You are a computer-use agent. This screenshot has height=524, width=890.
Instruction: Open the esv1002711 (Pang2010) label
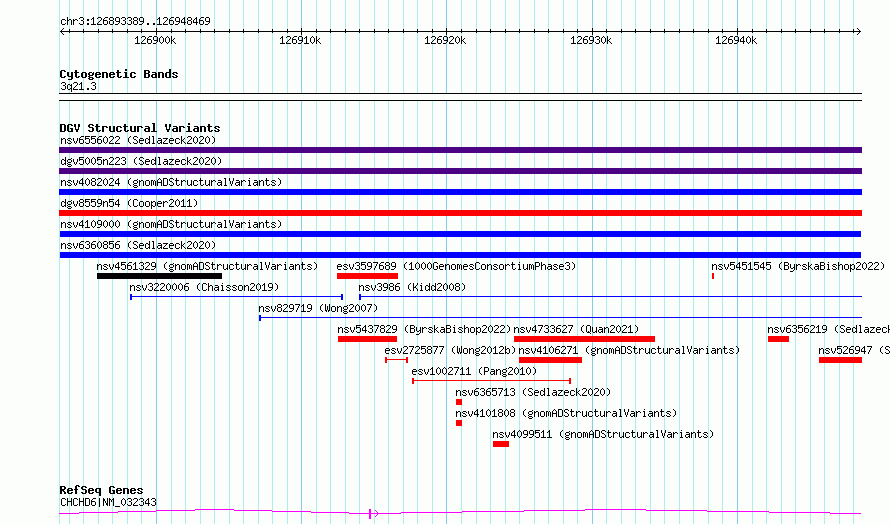474,371
